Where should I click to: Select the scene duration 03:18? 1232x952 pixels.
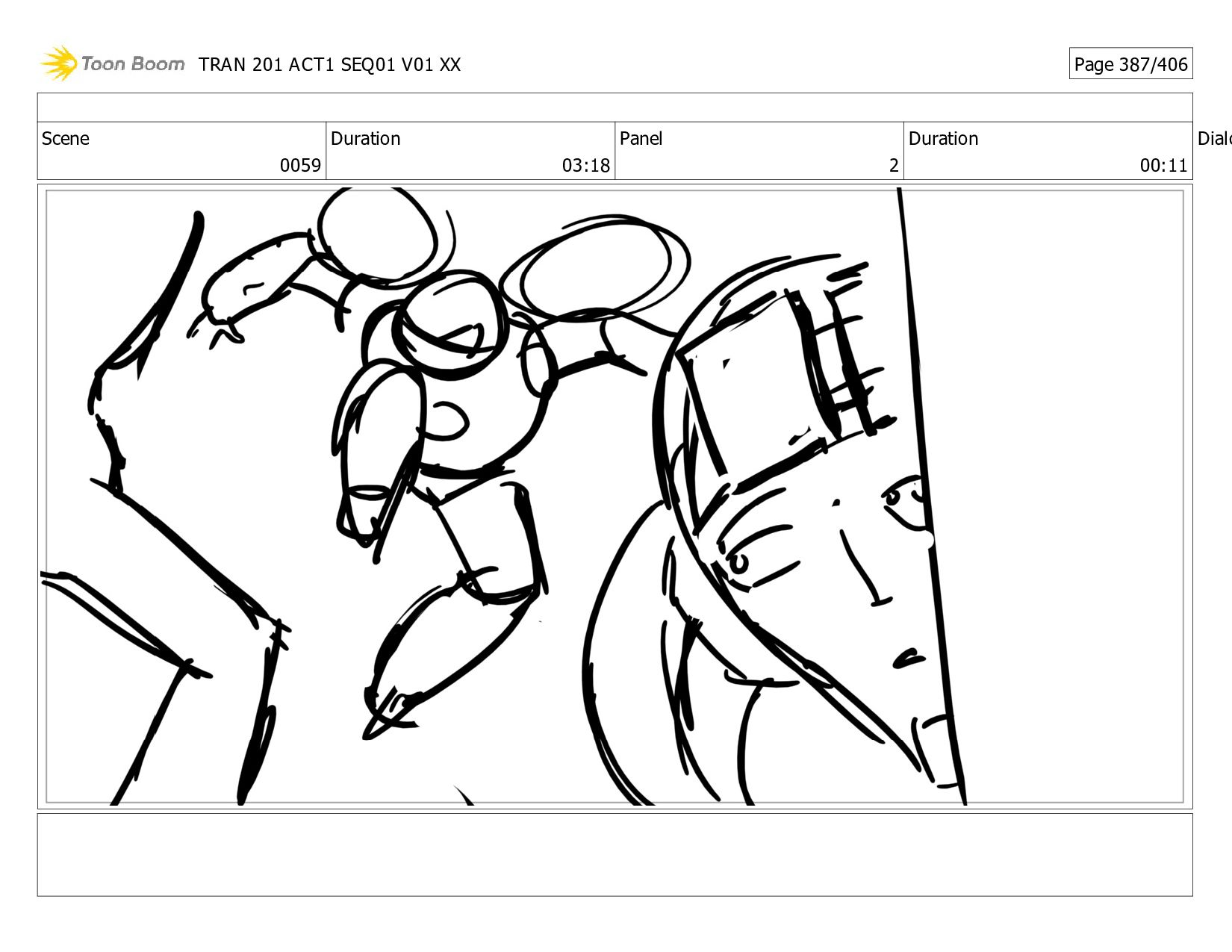tap(585, 165)
